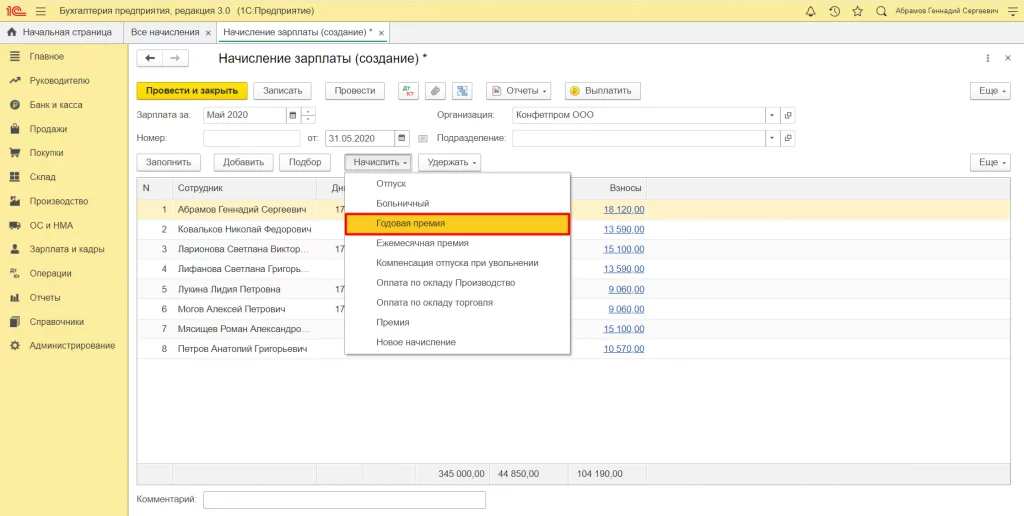Click the back navigation arrow
1024x516 pixels.
tap(152, 59)
